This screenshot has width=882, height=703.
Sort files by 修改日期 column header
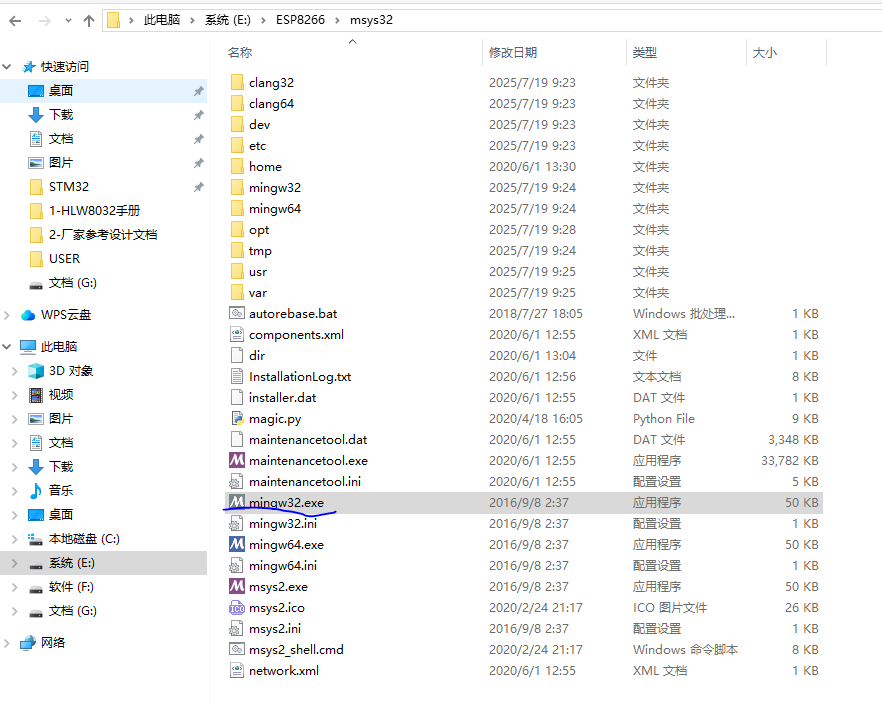[x=513, y=52]
